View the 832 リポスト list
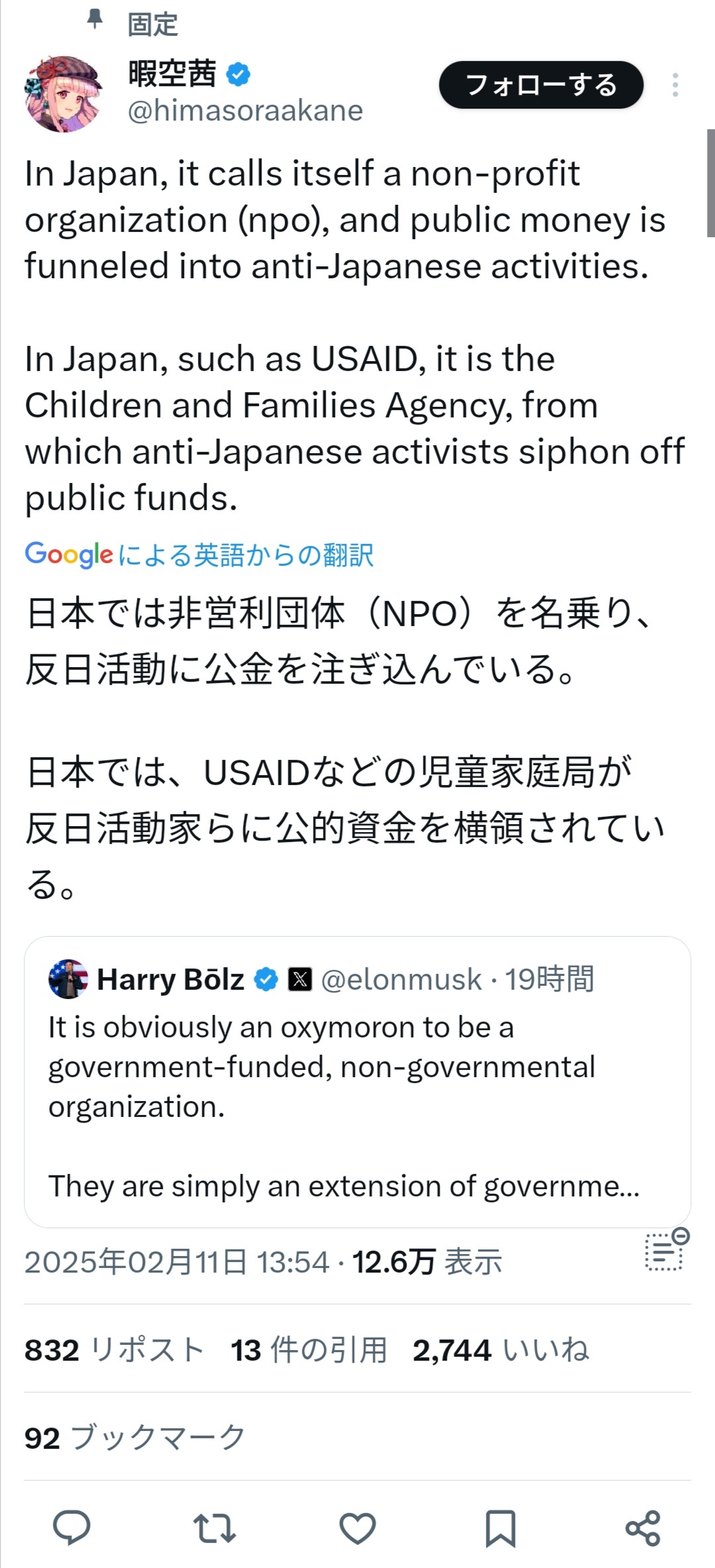 [114, 1350]
